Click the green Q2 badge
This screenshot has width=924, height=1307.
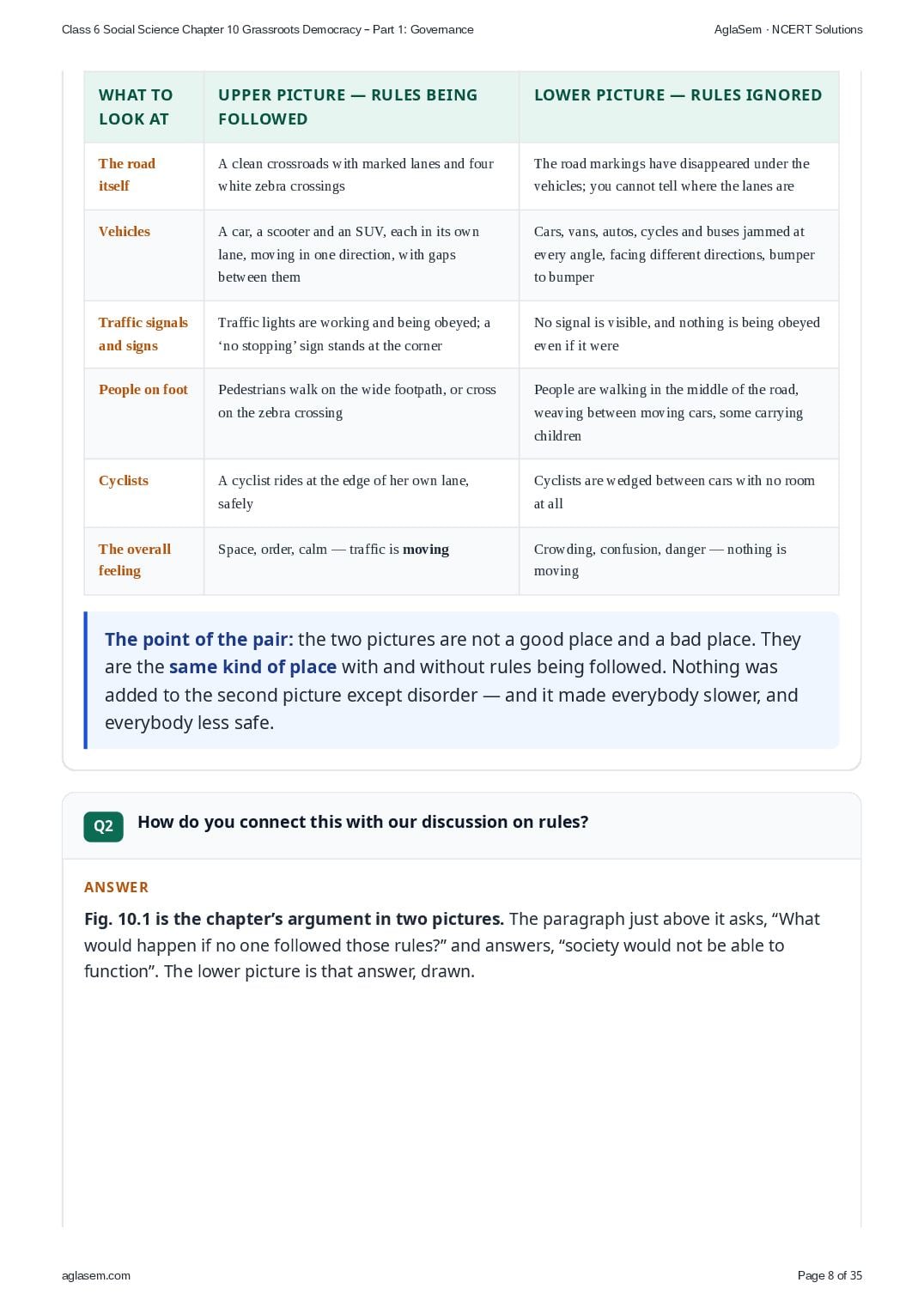pos(103,826)
